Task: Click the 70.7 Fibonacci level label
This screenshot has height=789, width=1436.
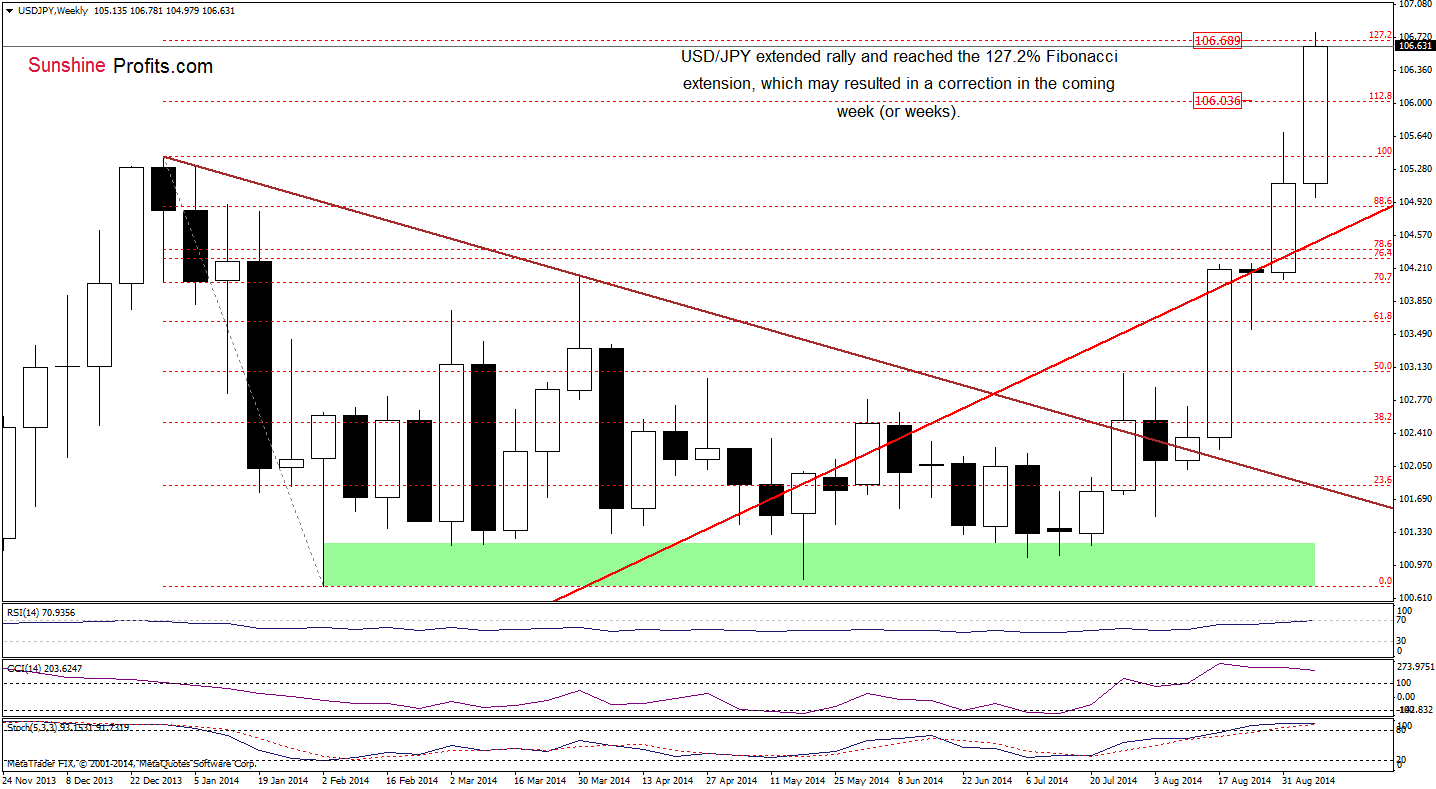Action: click(1382, 277)
